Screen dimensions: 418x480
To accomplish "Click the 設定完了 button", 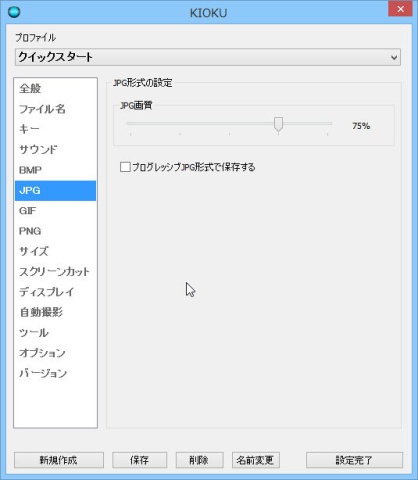I will [354, 460].
